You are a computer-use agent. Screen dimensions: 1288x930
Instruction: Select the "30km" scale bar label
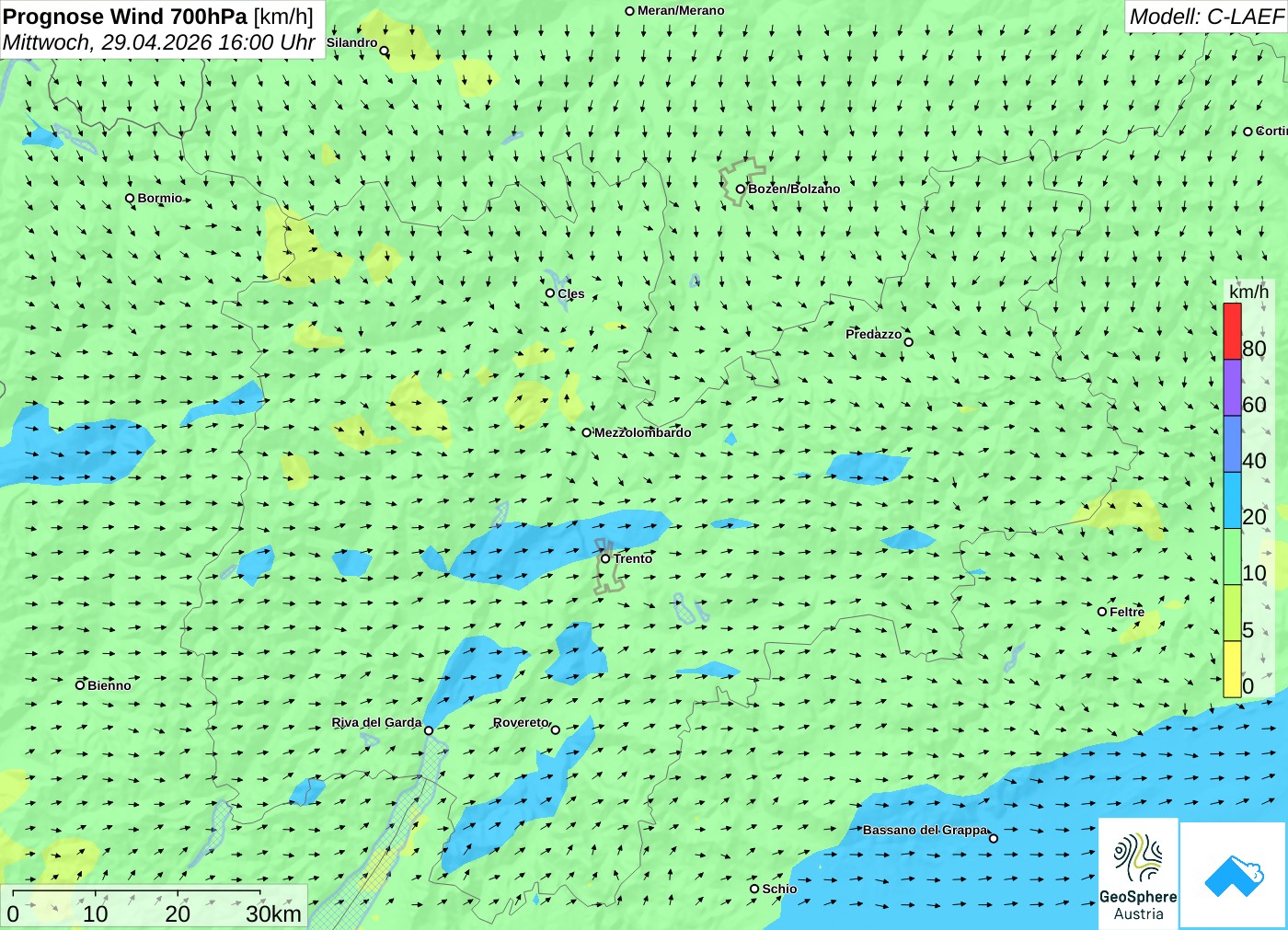[273, 913]
